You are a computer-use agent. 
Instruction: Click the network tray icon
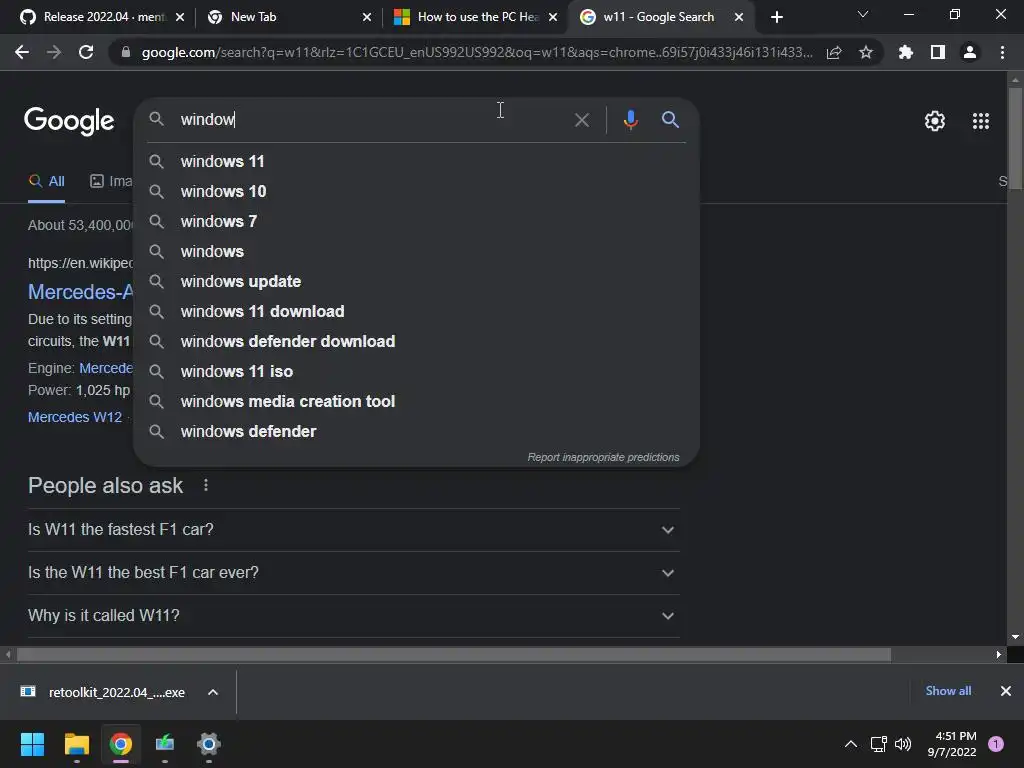(x=878, y=744)
